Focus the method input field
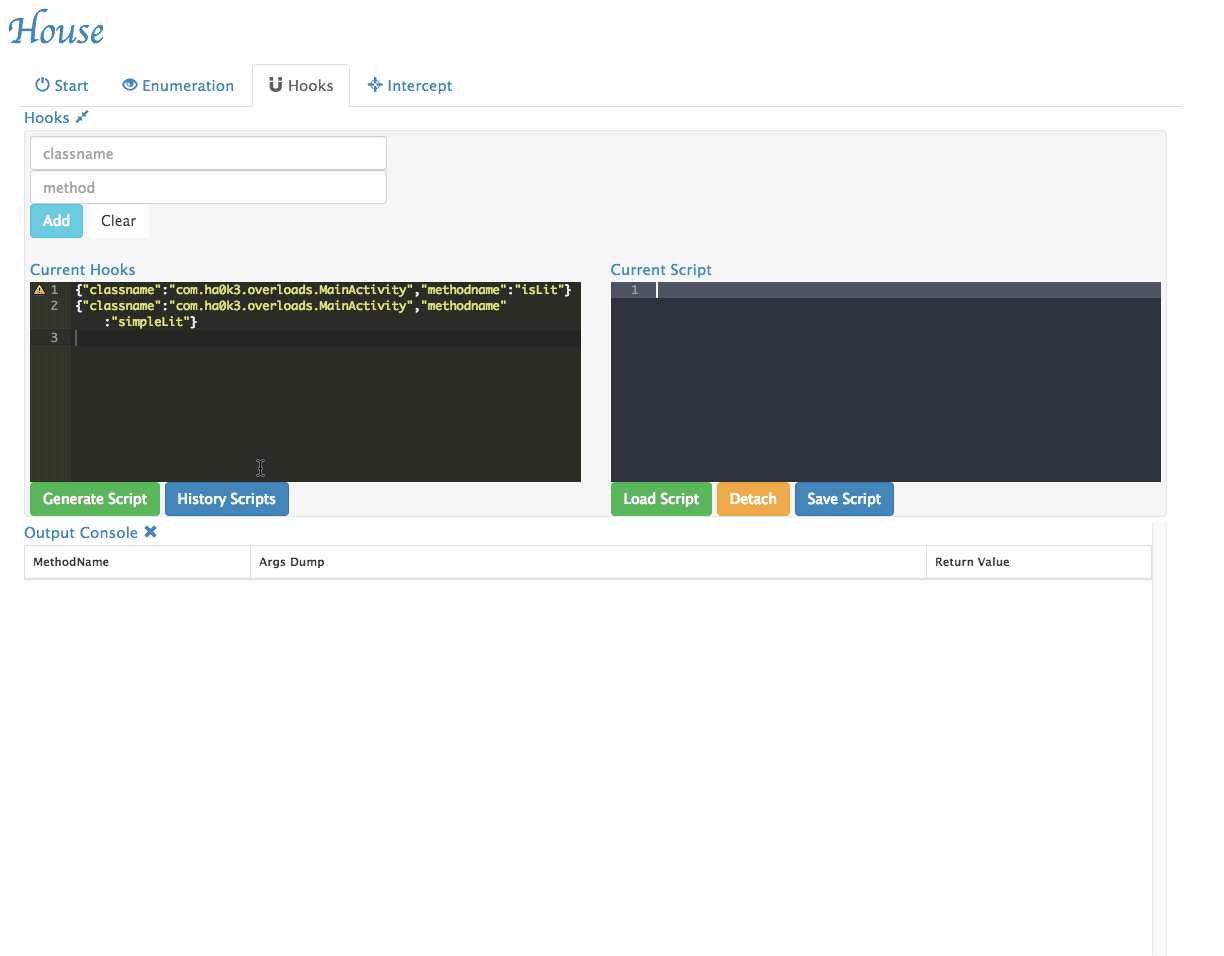1224x956 pixels. coord(207,187)
